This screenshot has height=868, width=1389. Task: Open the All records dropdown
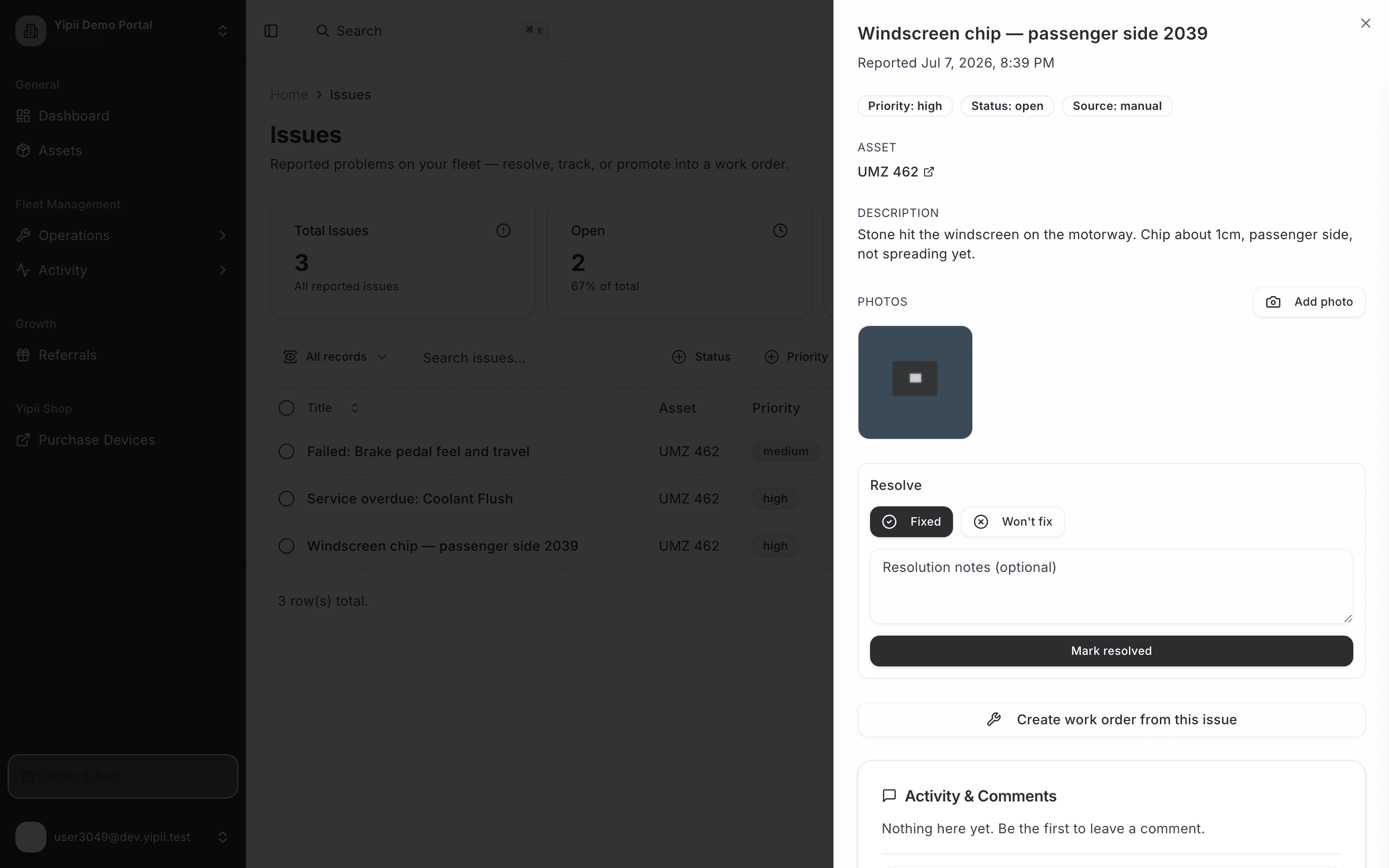[x=336, y=357]
